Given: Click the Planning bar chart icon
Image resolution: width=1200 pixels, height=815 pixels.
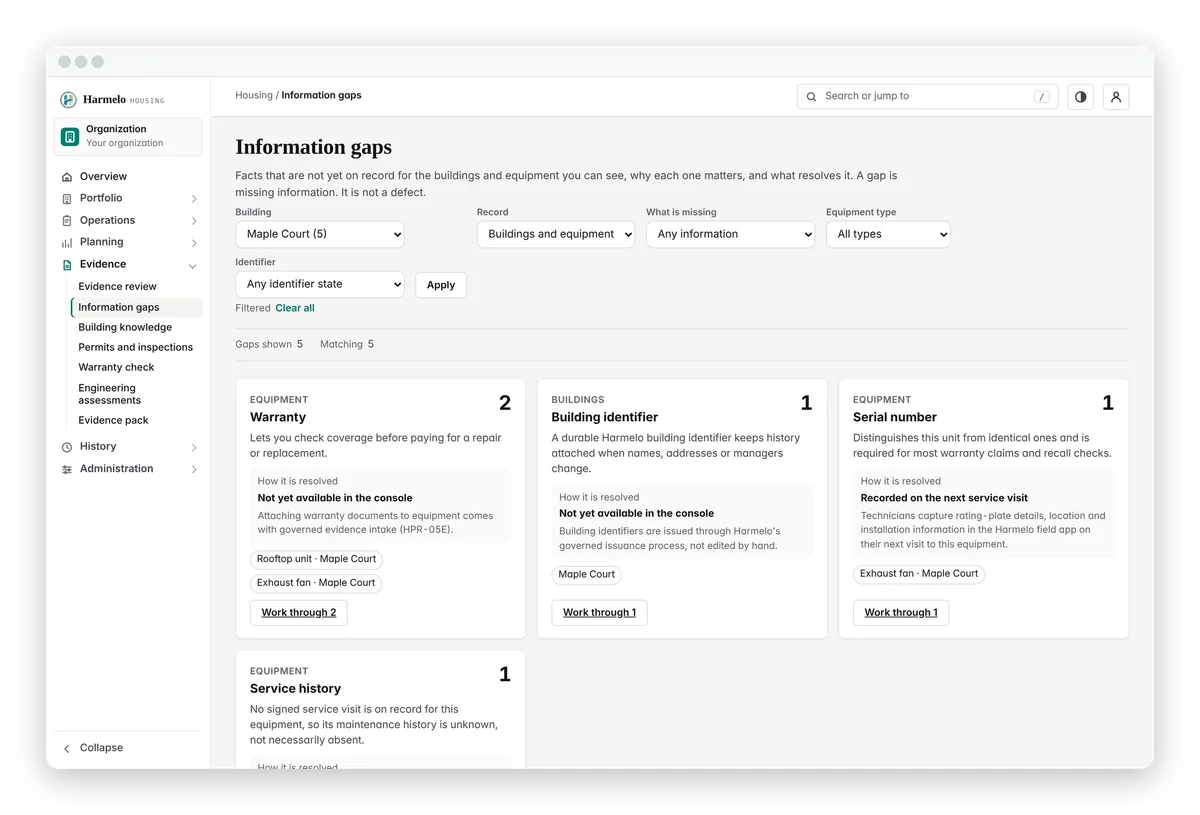Looking at the screenshot, I should pos(67,243).
